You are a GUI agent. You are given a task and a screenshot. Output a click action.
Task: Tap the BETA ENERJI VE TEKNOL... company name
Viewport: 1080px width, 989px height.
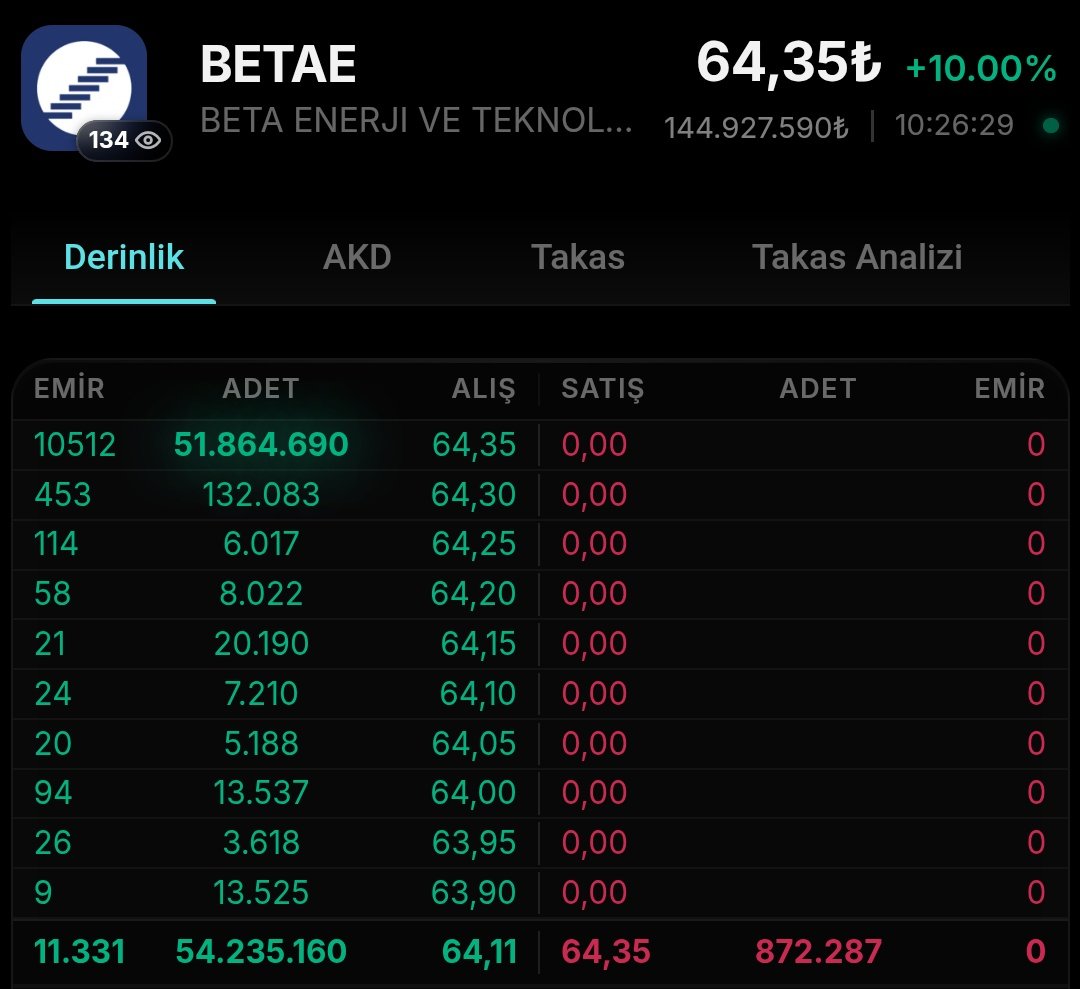[x=416, y=121]
